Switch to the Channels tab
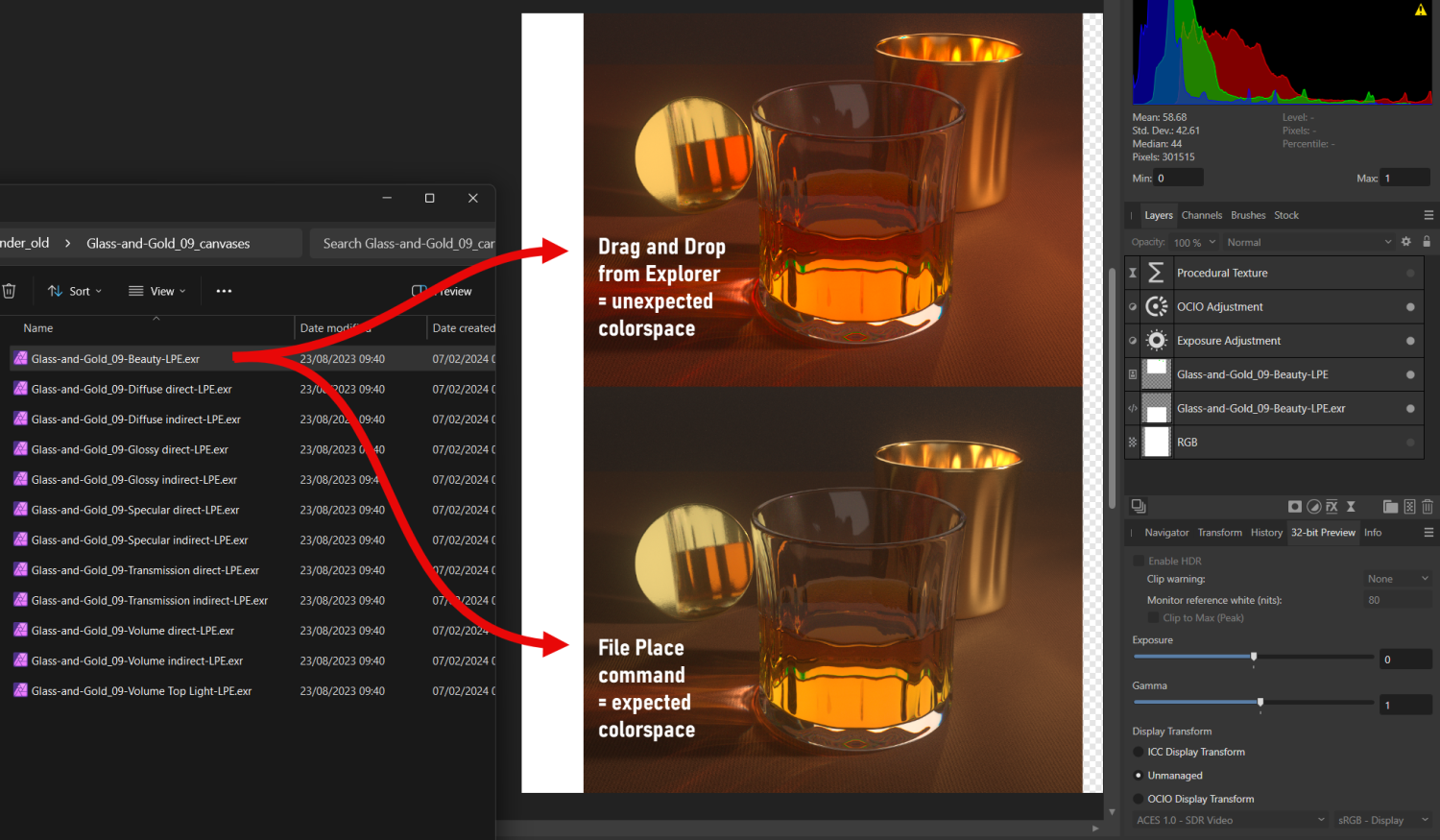 coord(1201,215)
